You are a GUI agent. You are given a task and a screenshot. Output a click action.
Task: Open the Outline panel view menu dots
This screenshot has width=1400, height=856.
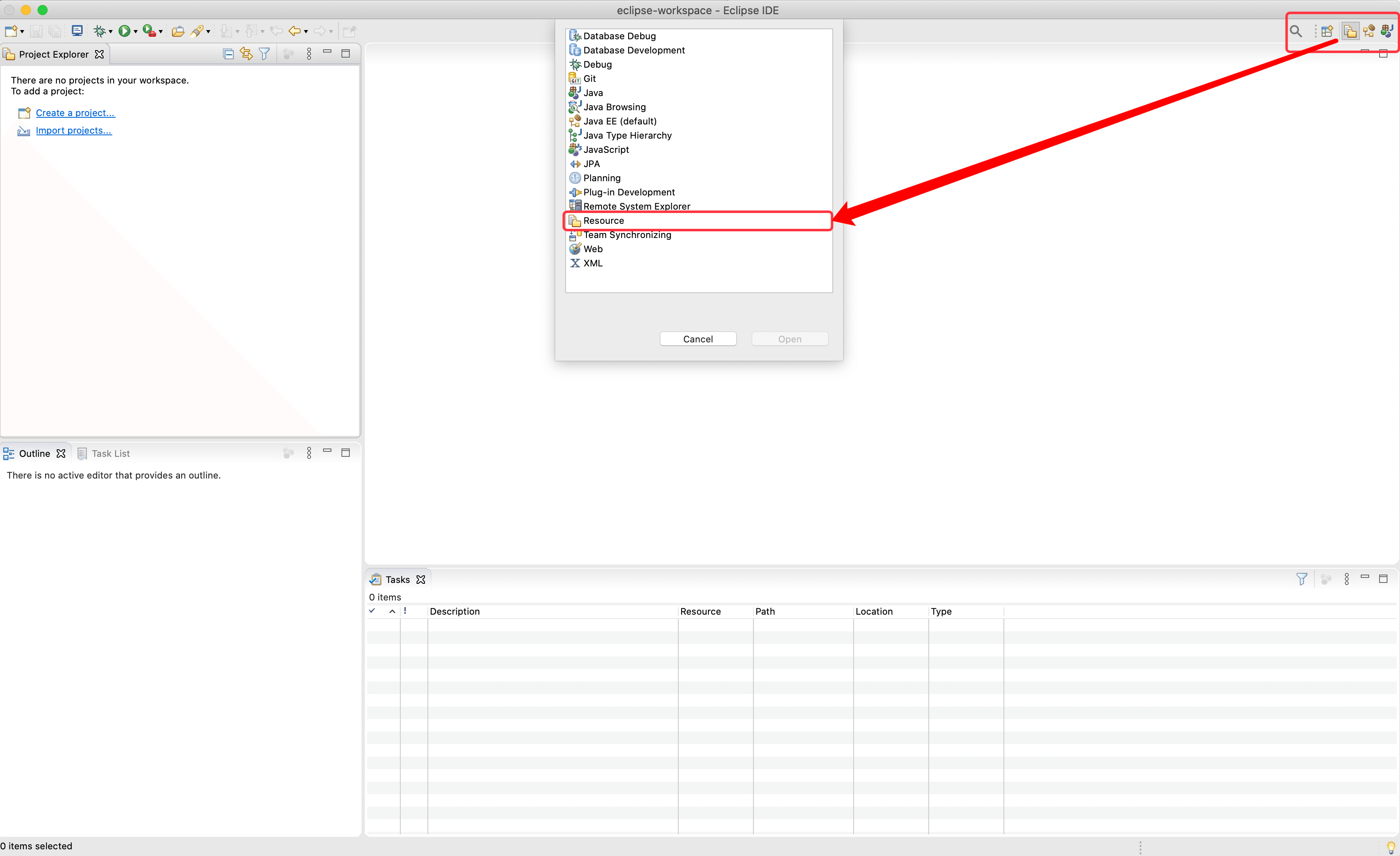coord(309,453)
